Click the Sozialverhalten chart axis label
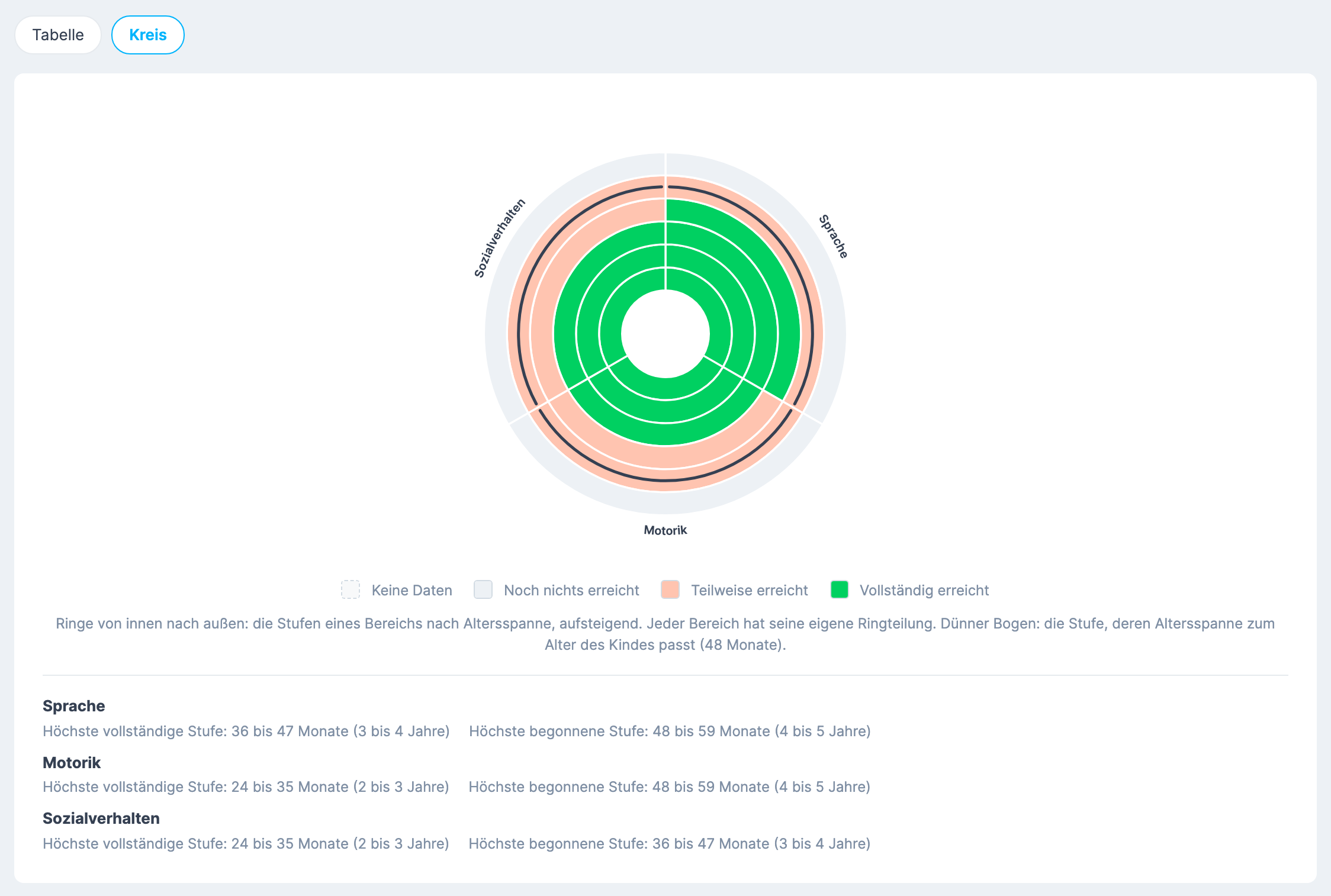The image size is (1331, 896). (x=500, y=238)
